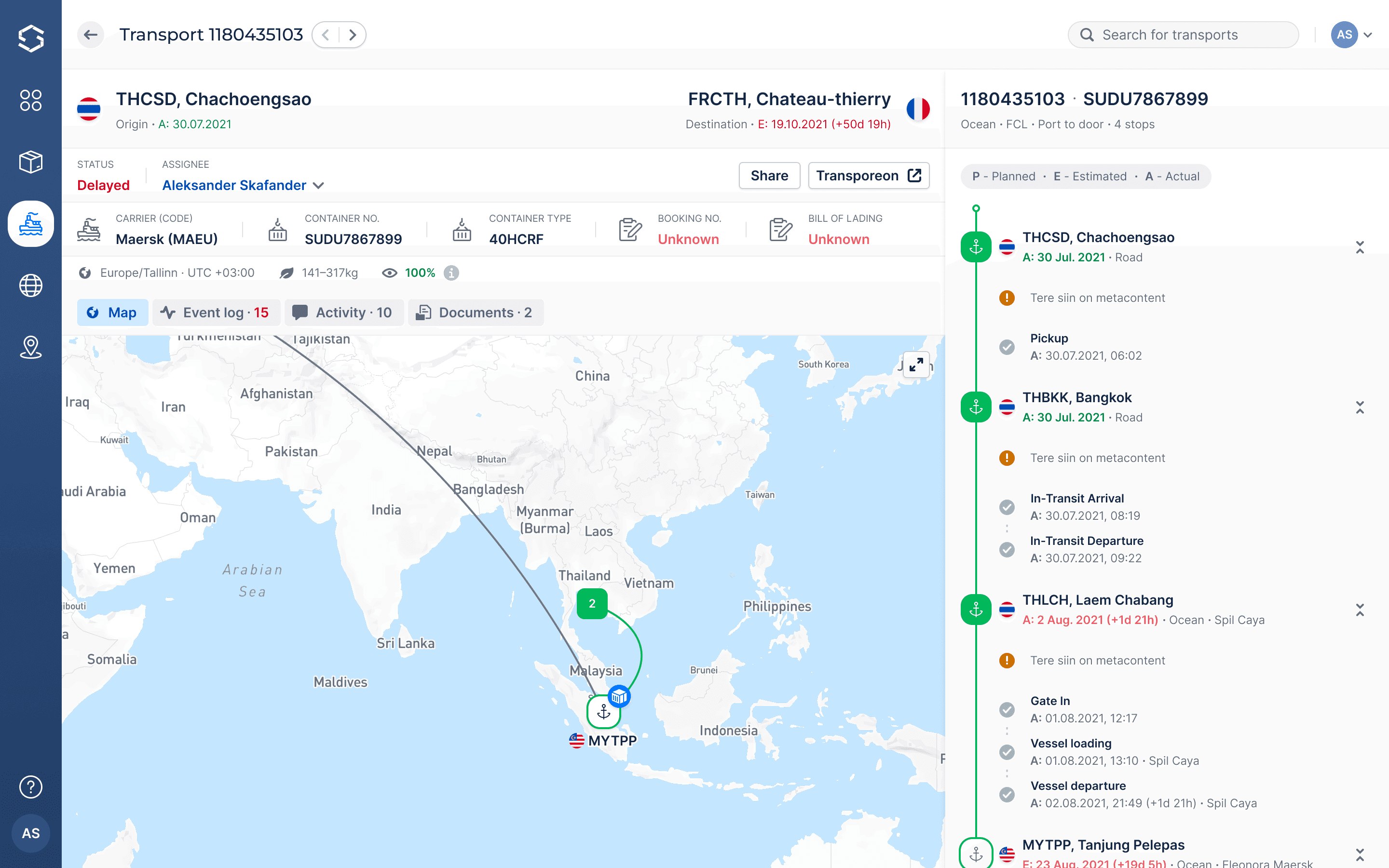The image size is (1389, 868).
Task: Click the Pickup event check circle
Action: [x=1007, y=347]
